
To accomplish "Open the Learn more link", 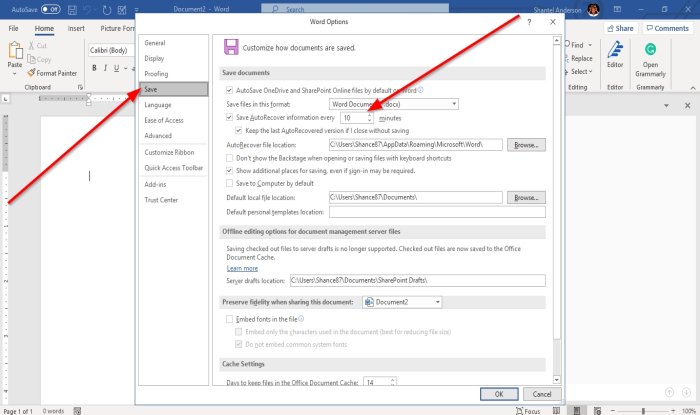I will (242, 268).
